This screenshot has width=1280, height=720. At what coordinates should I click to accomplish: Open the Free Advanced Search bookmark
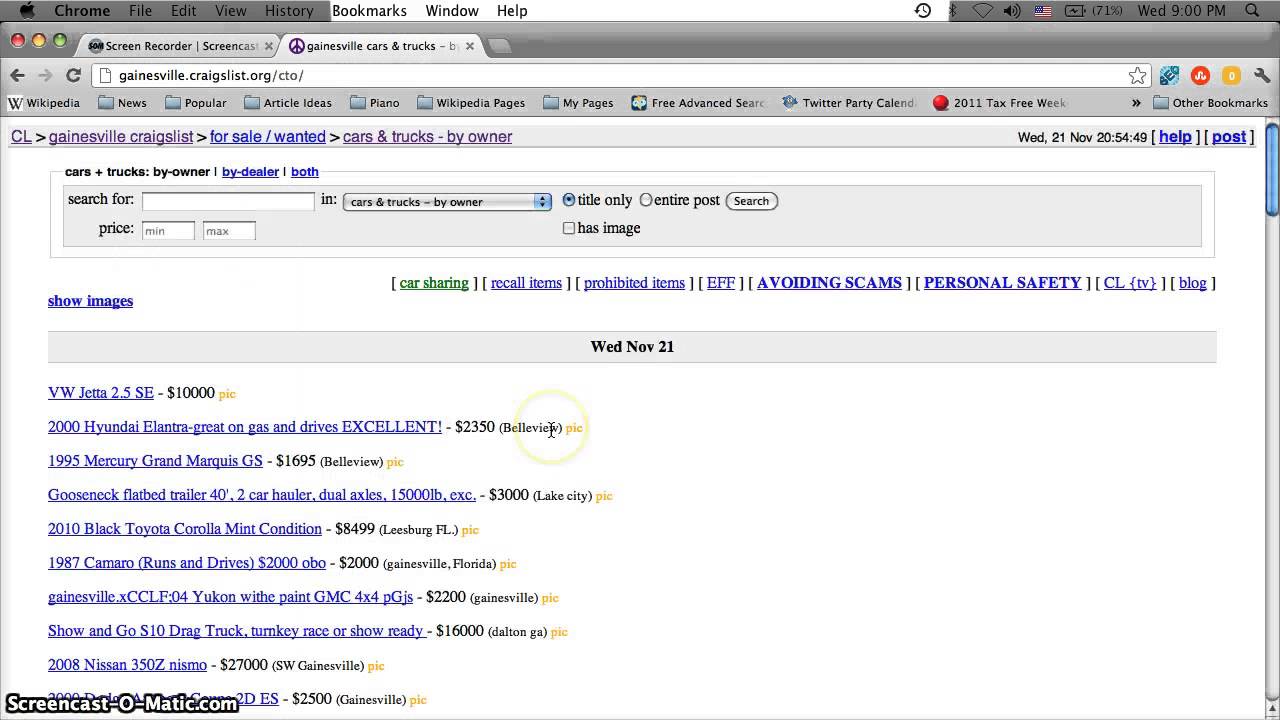click(698, 103)
